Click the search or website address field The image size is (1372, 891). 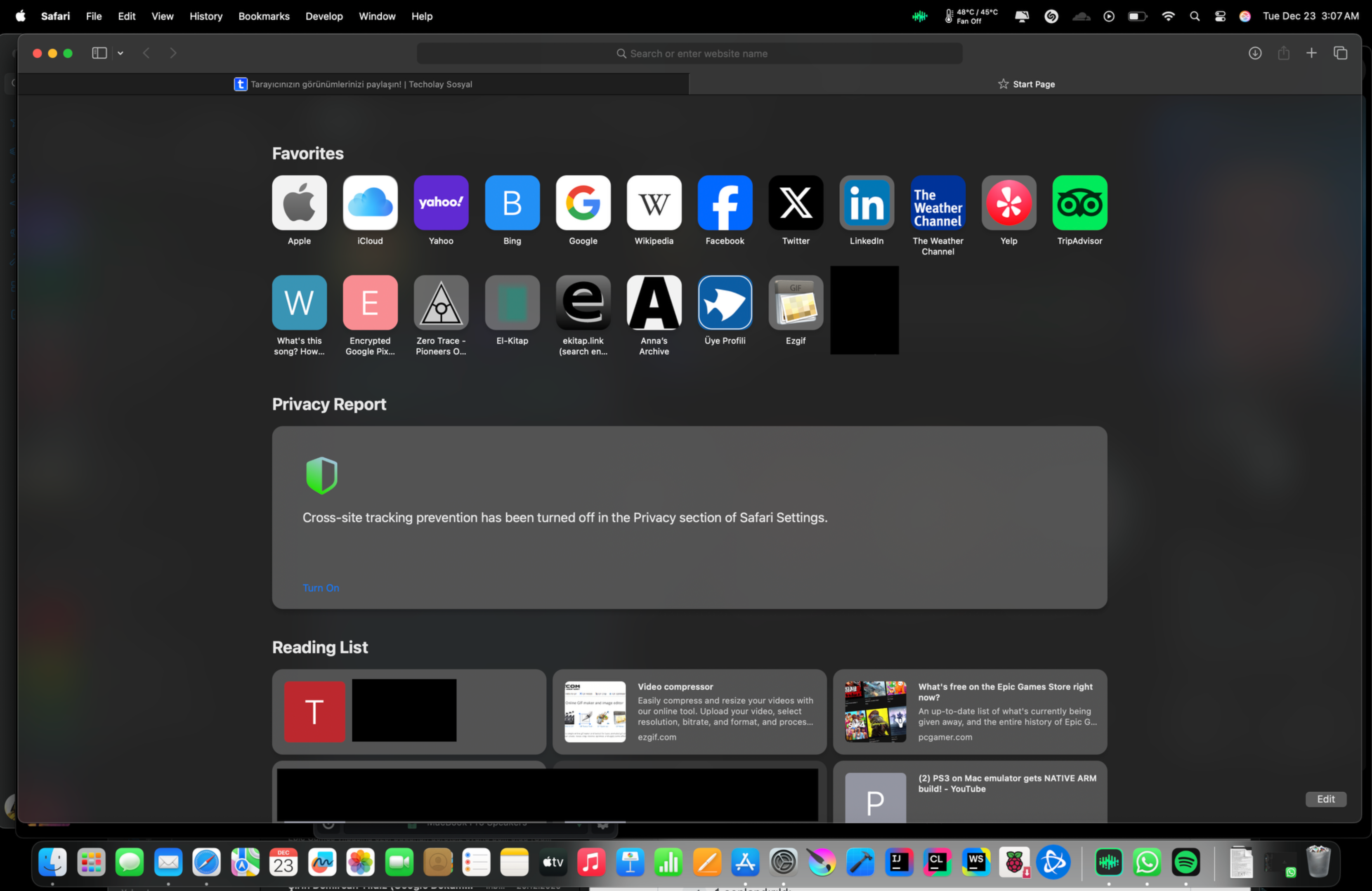tap(690, 54)
